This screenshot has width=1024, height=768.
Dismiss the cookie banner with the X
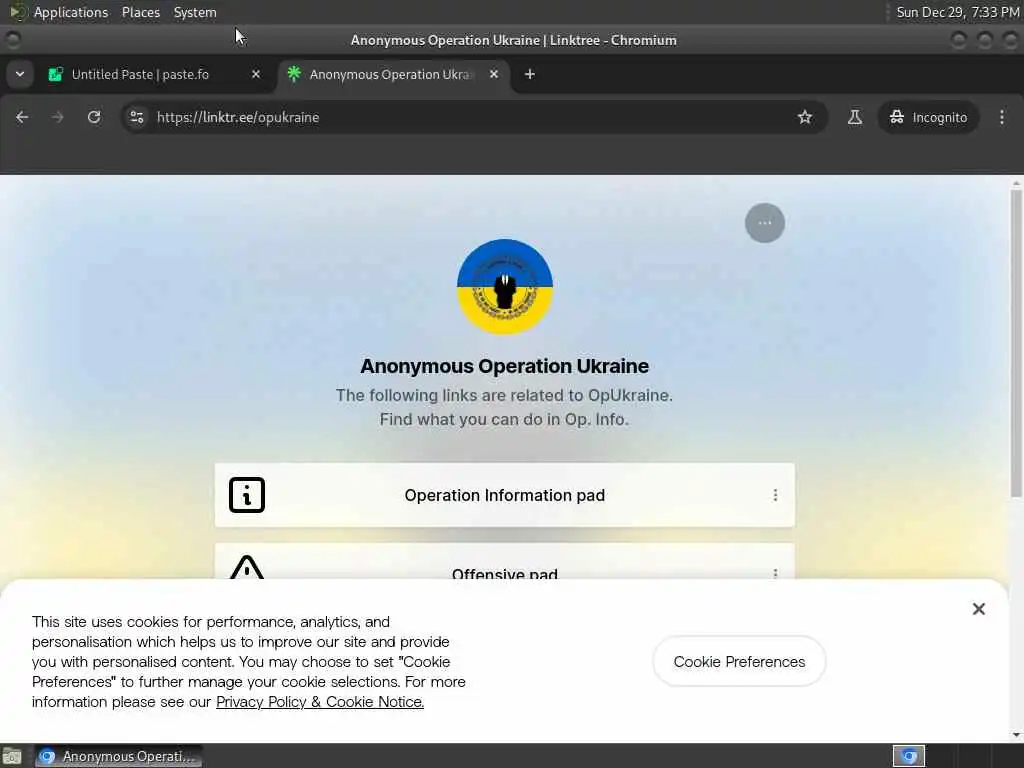click(978, 609)
